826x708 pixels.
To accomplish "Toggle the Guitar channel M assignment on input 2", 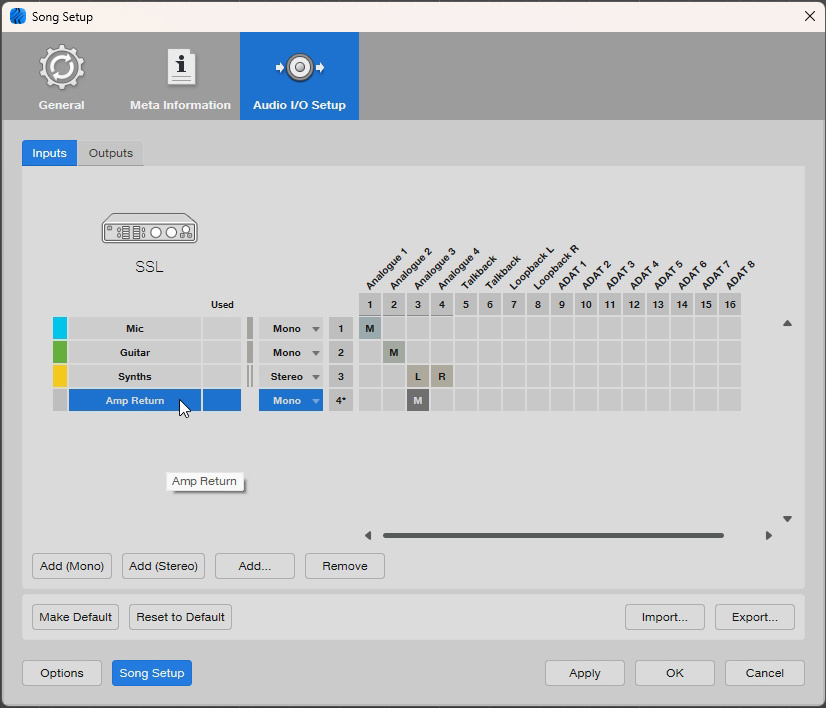I will [394, 353].
